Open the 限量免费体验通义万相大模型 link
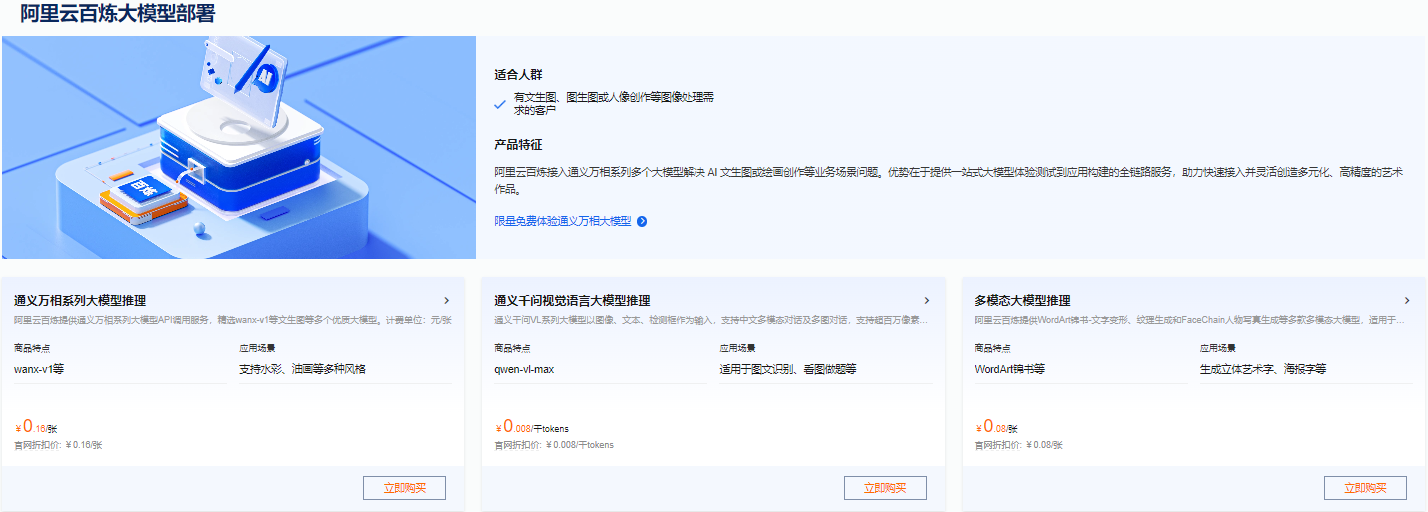1428x512 pixels. point(563,221)
